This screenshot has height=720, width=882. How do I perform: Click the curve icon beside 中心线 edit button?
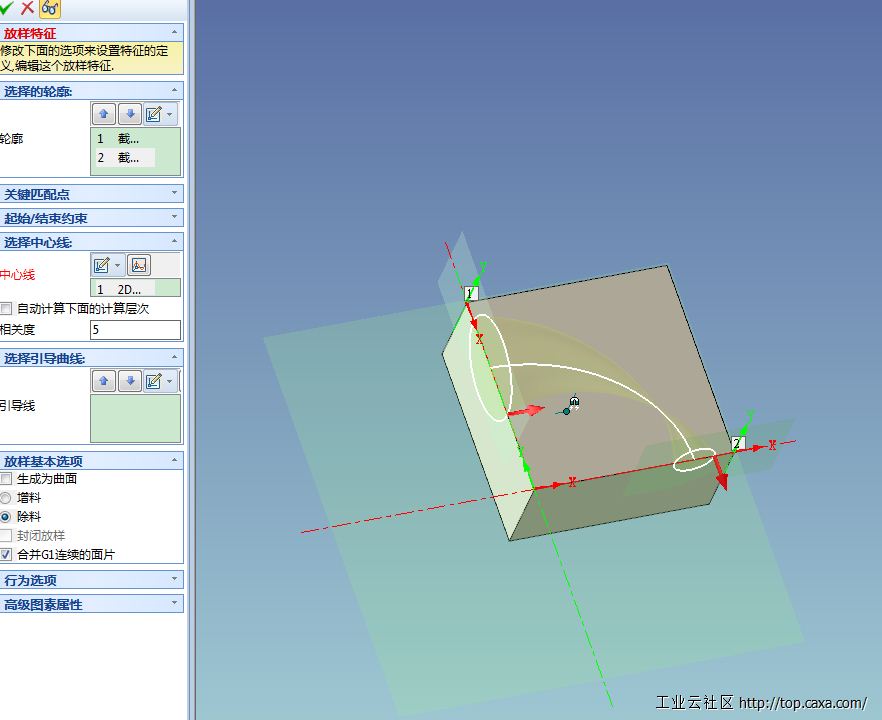tap(139, 265)
